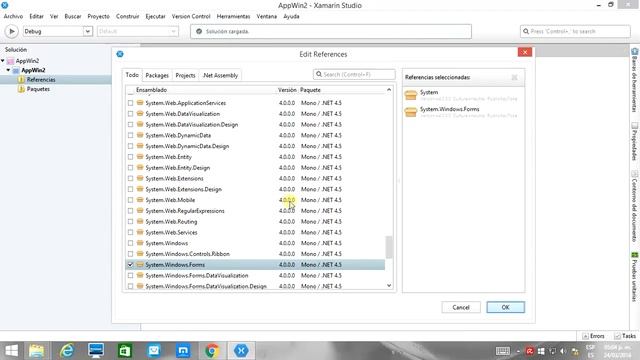Launch Internet Explorer from taskbar

pyautogui.click(x=67, y=351)
